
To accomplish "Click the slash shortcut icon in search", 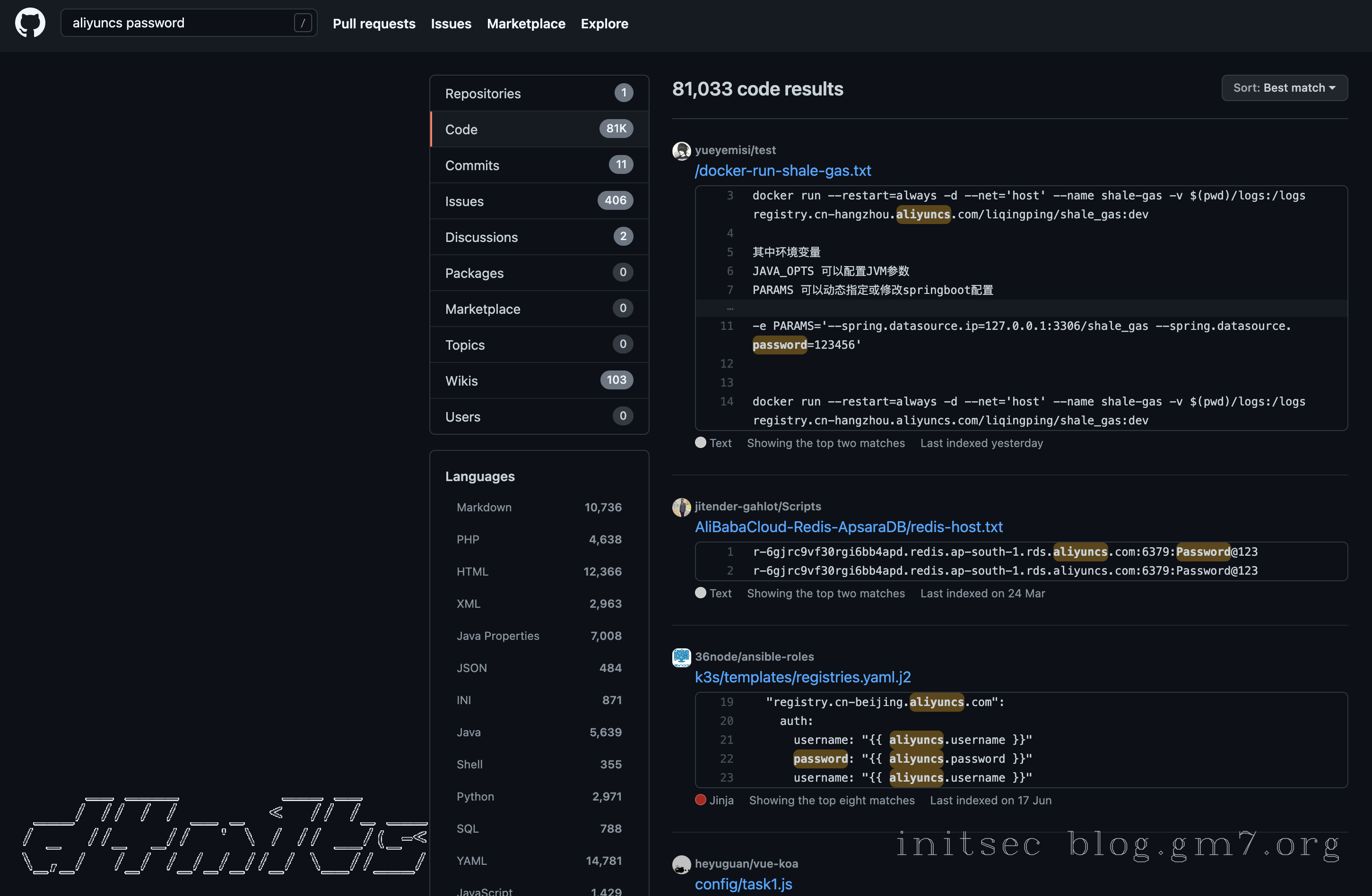I will tap(303, 23).
